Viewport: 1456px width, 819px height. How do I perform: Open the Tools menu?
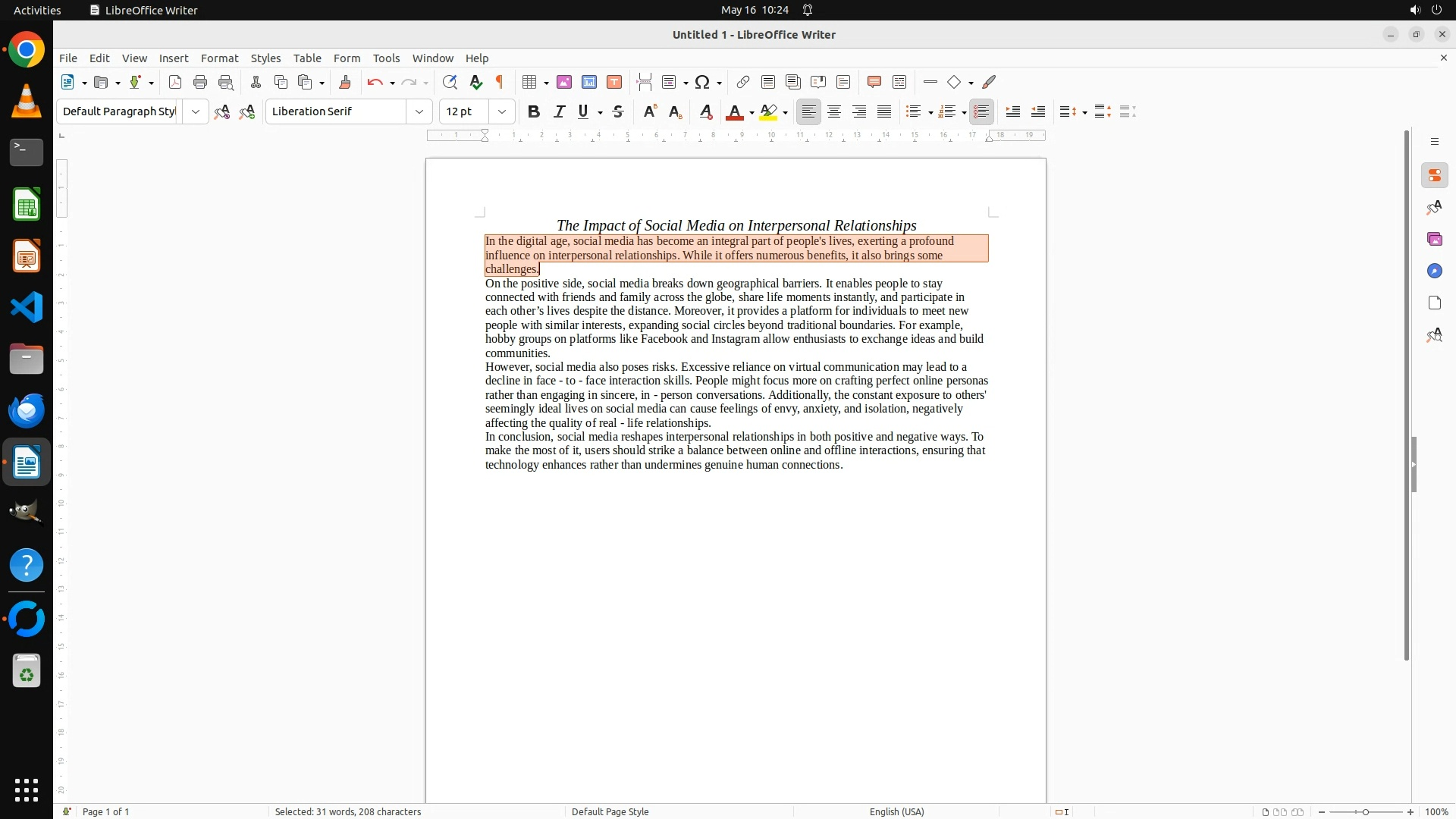[x=386, y=58]
